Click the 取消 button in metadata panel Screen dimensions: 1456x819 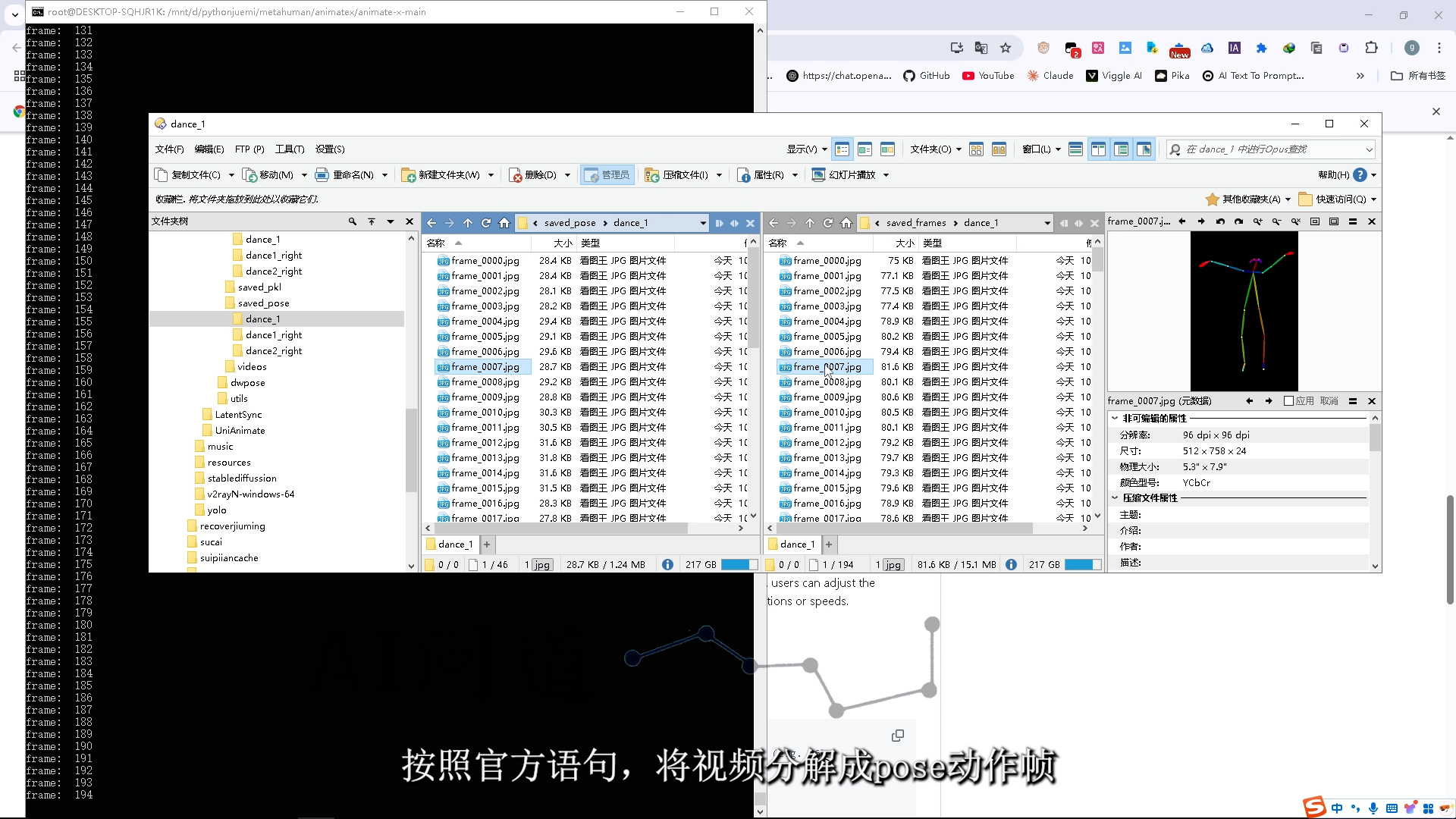(1329, 401)
